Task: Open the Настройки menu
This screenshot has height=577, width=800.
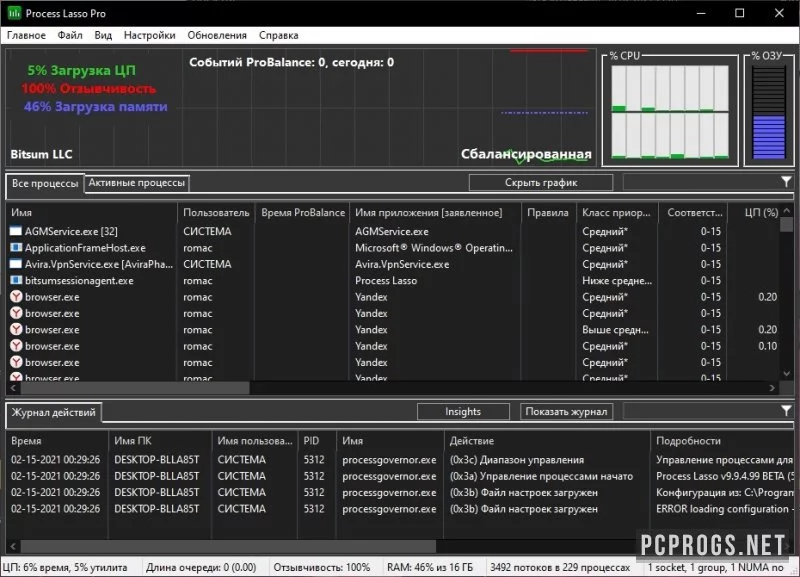Action: tap(149, 35)
